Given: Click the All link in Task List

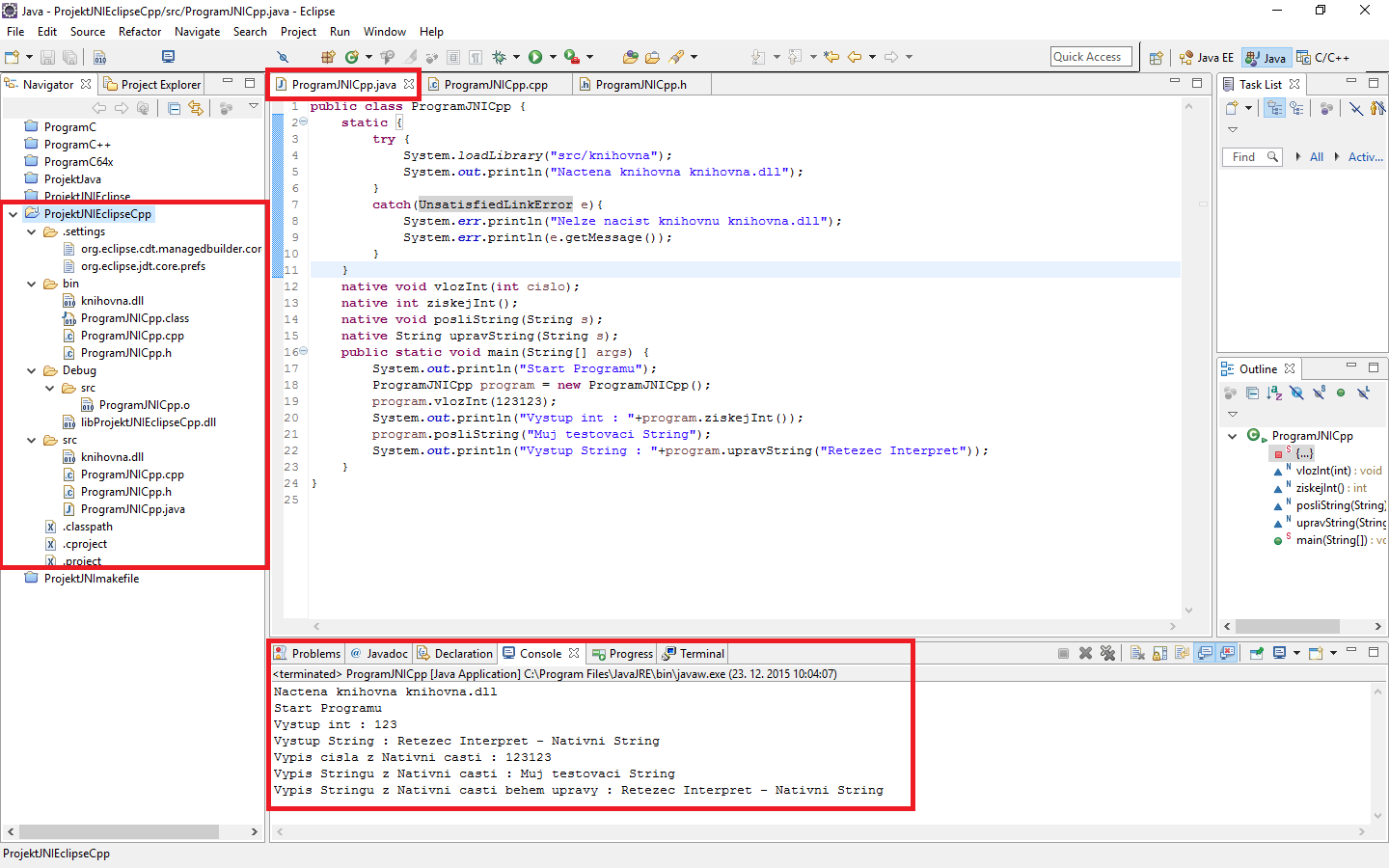Looking at the screenshot, I should click(1317, 155).
